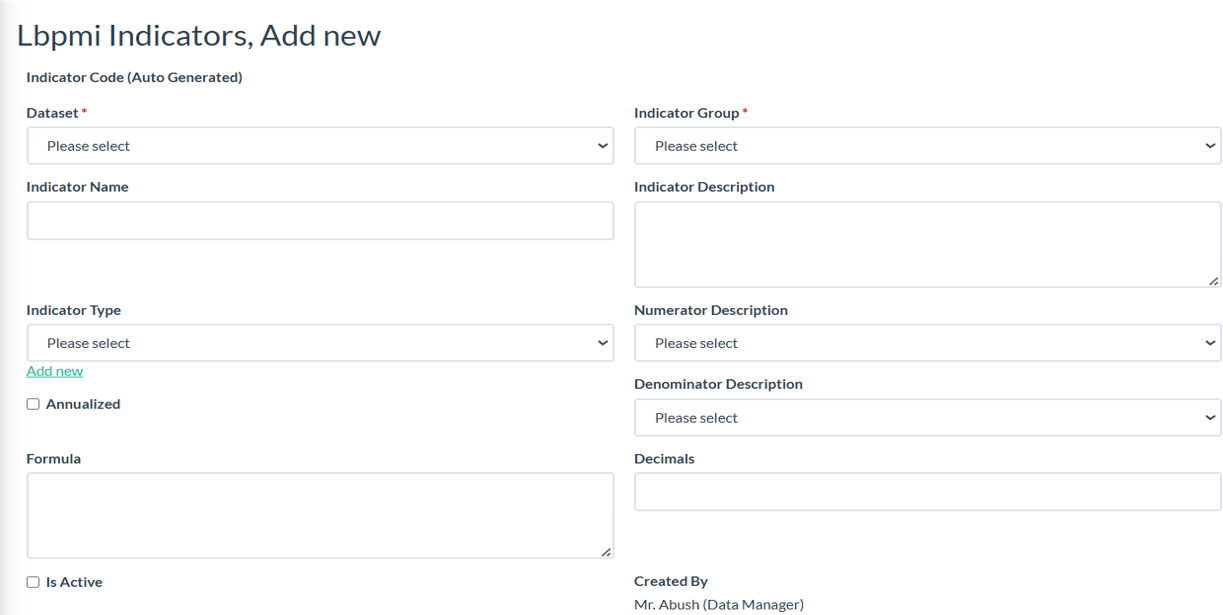Expand the Indicator Group dropdown
Image resolution: width=1223 pixels, height=615 pixels.
click(x=927, y=146)
